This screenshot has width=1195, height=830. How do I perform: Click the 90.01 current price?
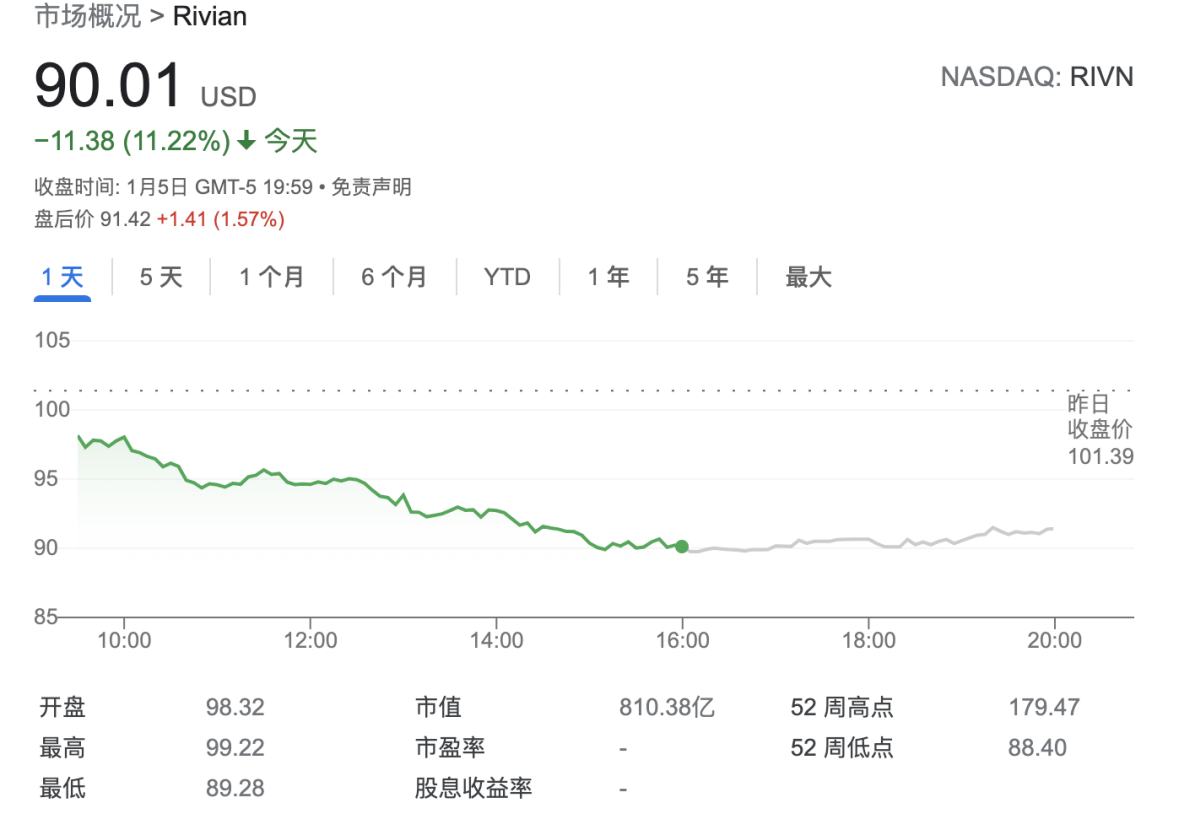109,86
